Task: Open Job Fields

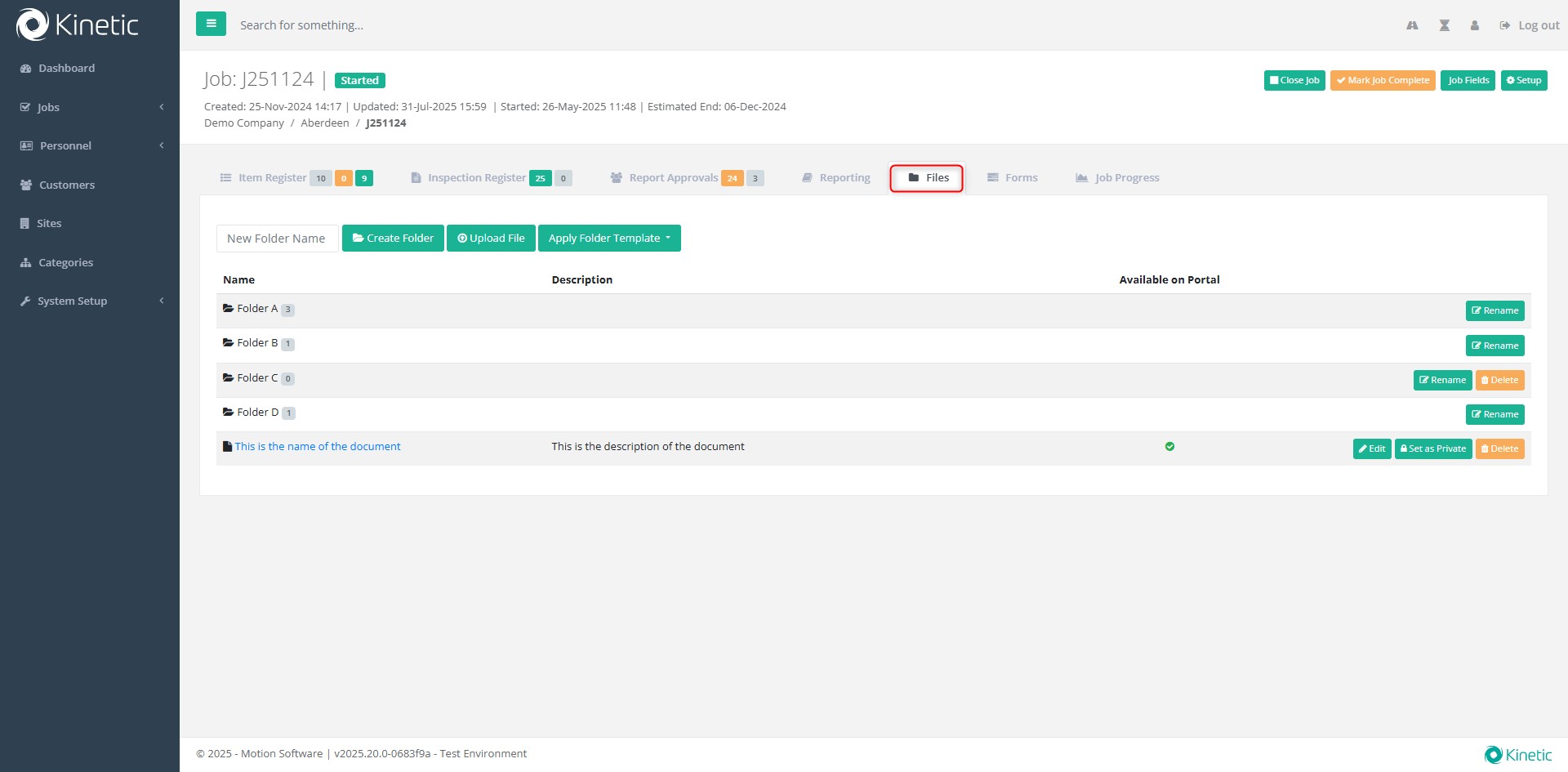Action: (1468, 80)
